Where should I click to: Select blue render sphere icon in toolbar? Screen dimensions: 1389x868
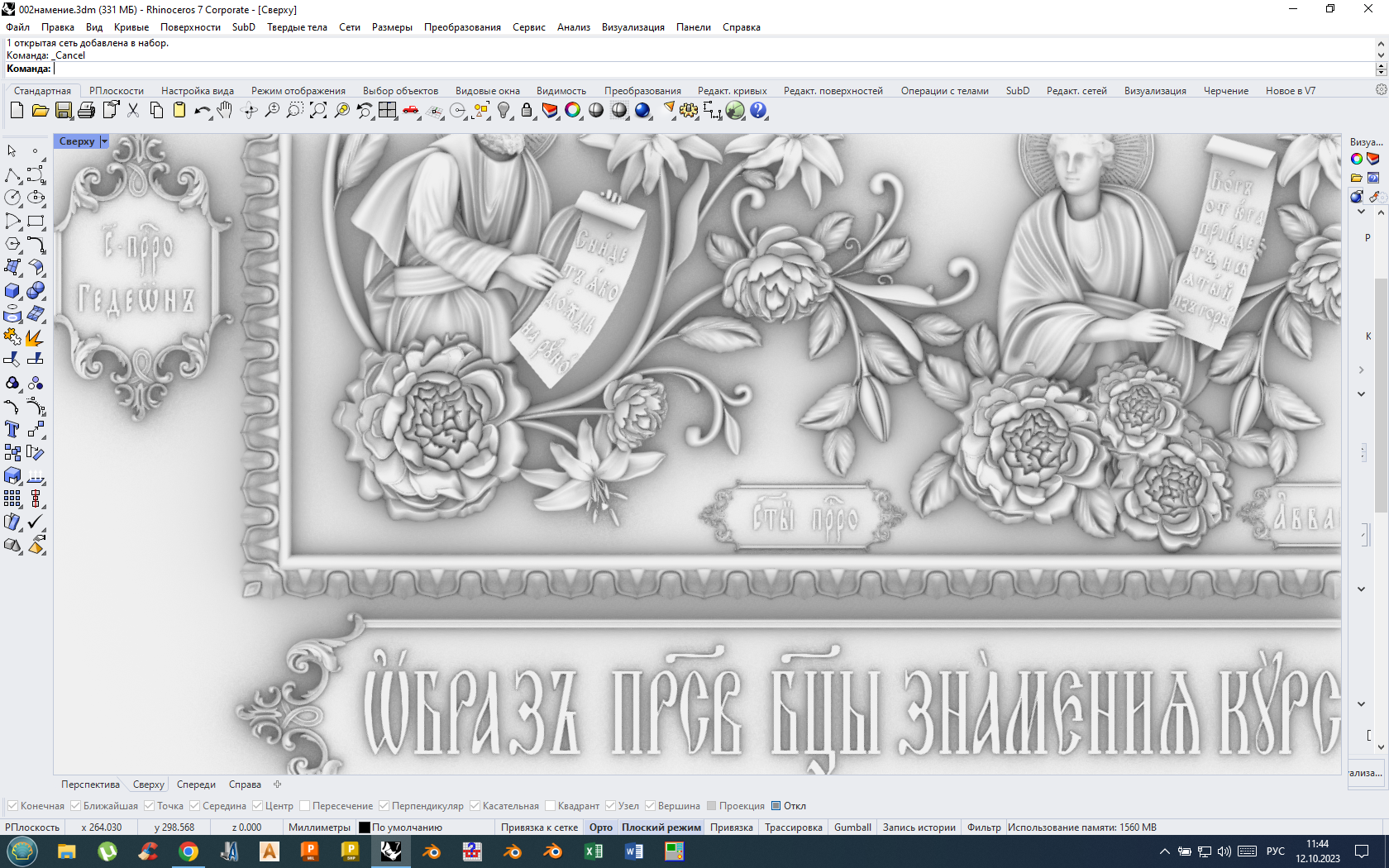[x=642, y=110]
